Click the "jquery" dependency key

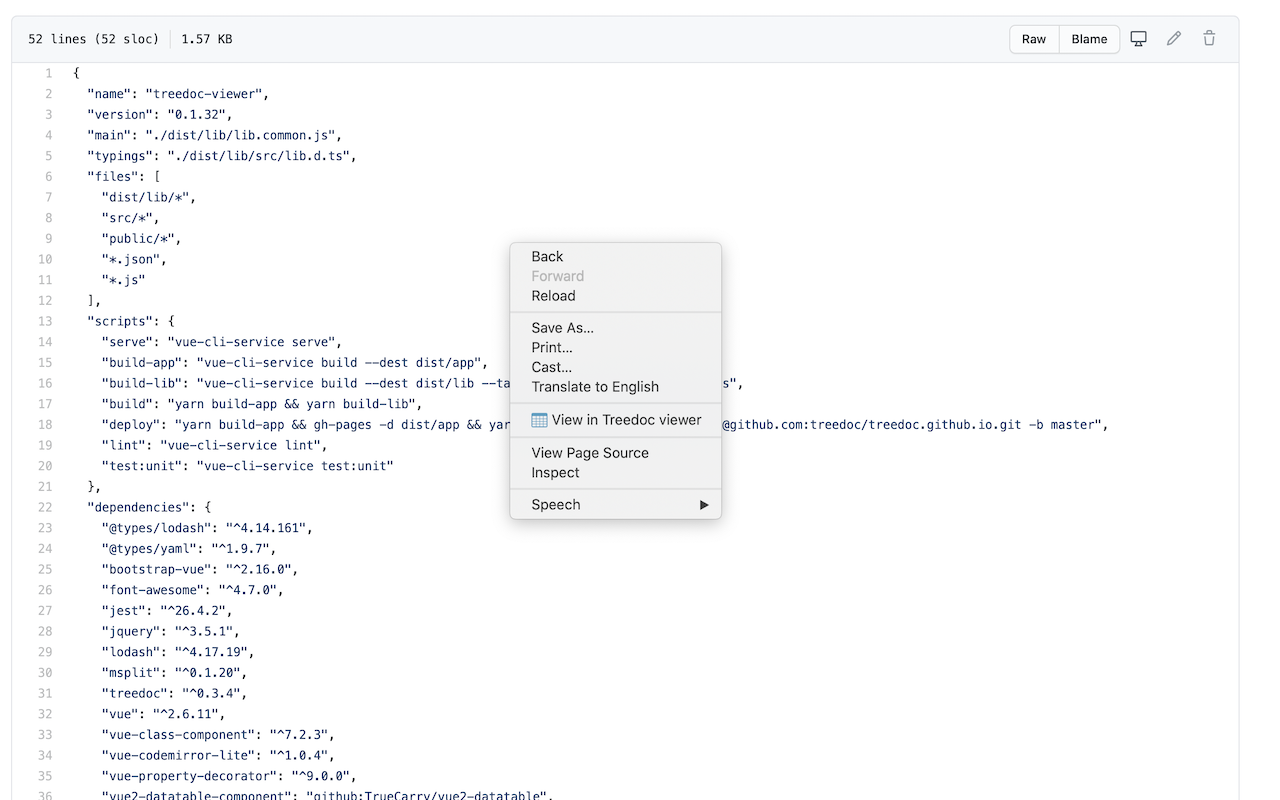(x=130, y=631)
